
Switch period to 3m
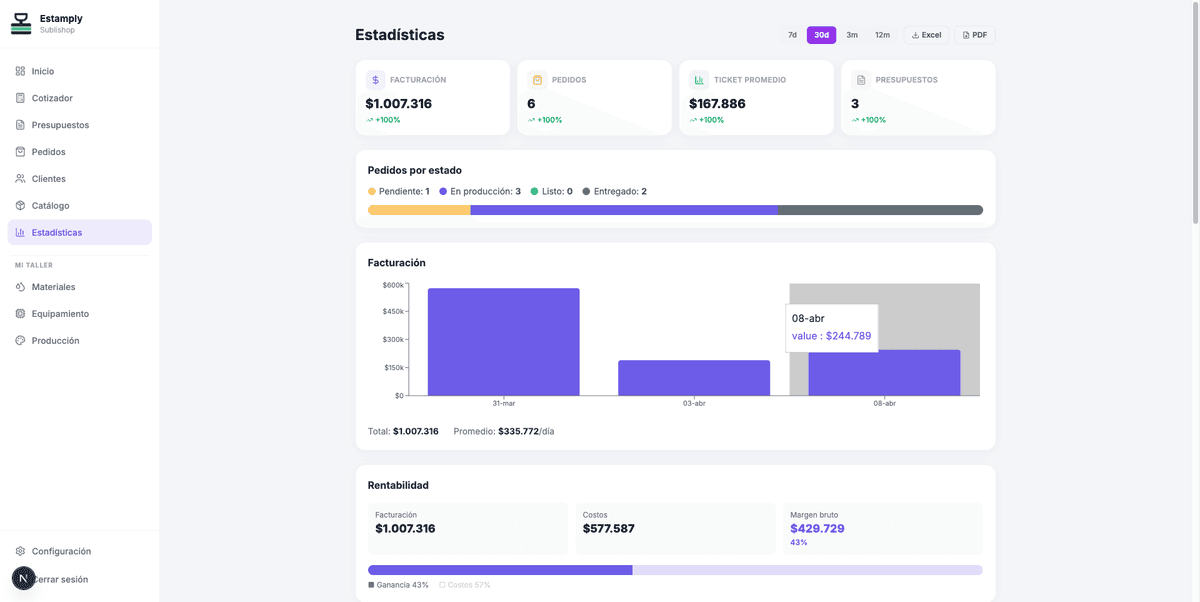[x=852, y=35]
